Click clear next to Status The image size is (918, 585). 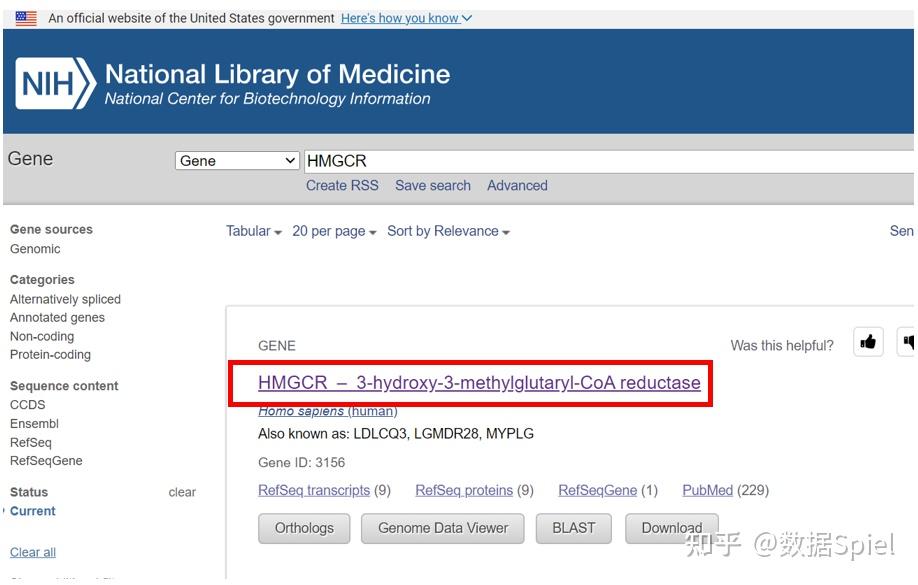(182, 492)
